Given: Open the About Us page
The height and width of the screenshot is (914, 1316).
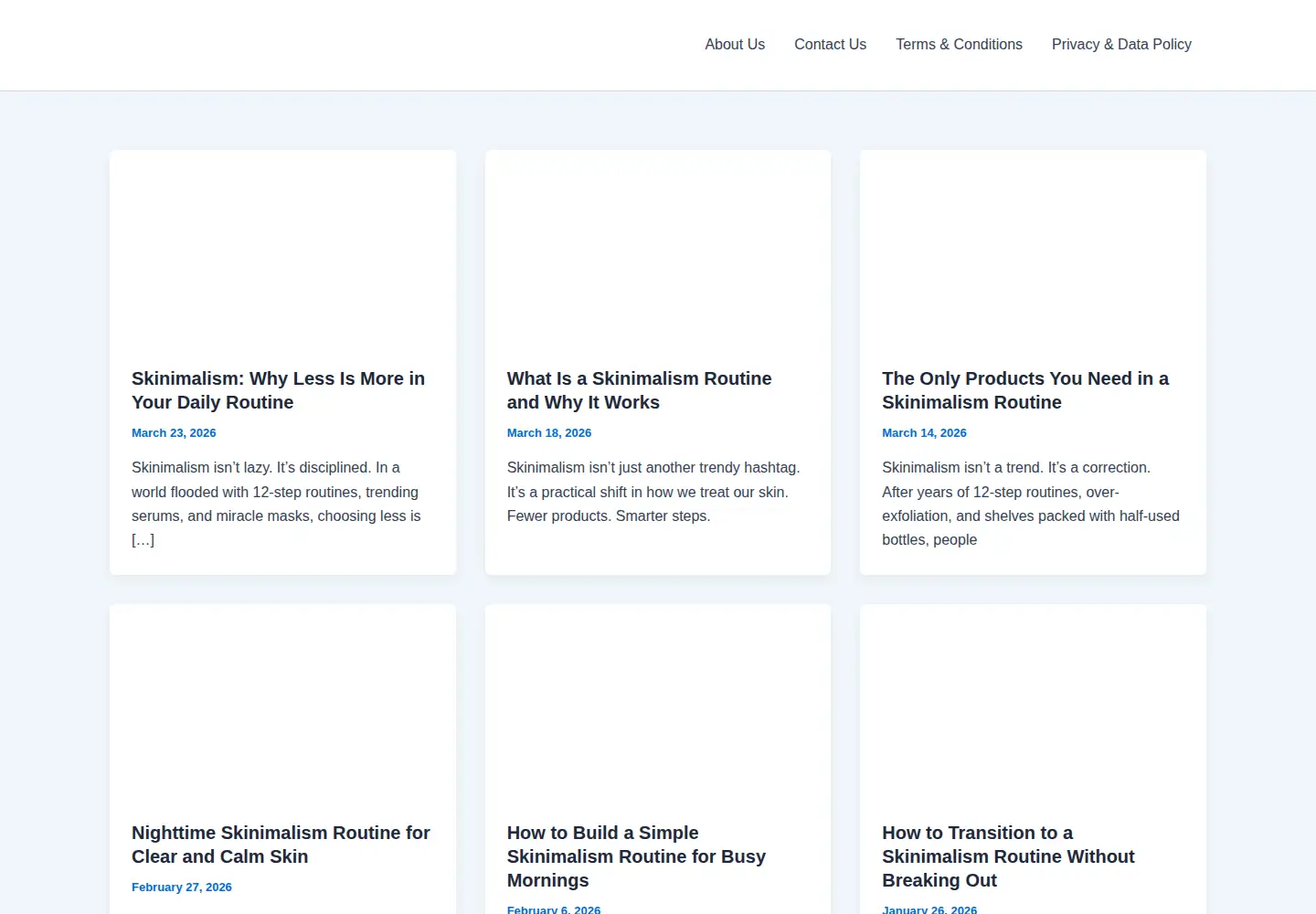Looking at the screenshot, I should click(x=735, y=44).
